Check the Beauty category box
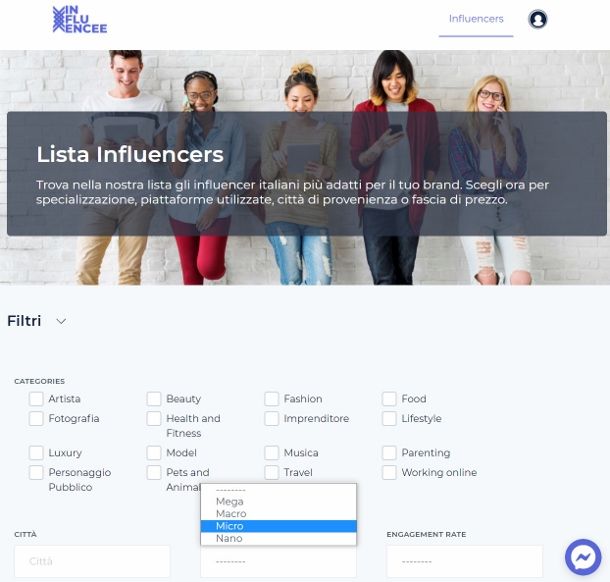610x582 pixels. coord(154,399)
